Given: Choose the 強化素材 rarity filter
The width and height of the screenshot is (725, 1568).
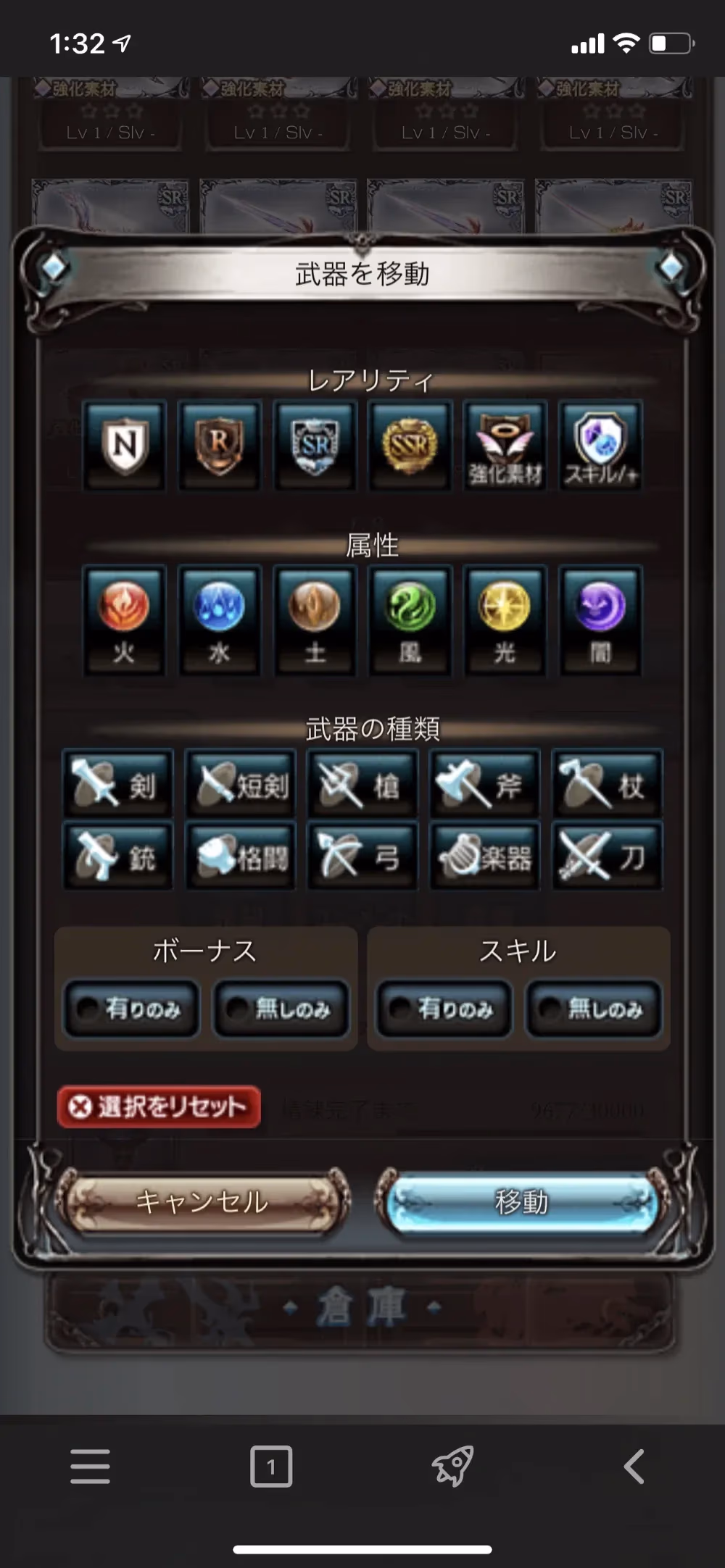Looking at the screenshot, I should 505,445.
